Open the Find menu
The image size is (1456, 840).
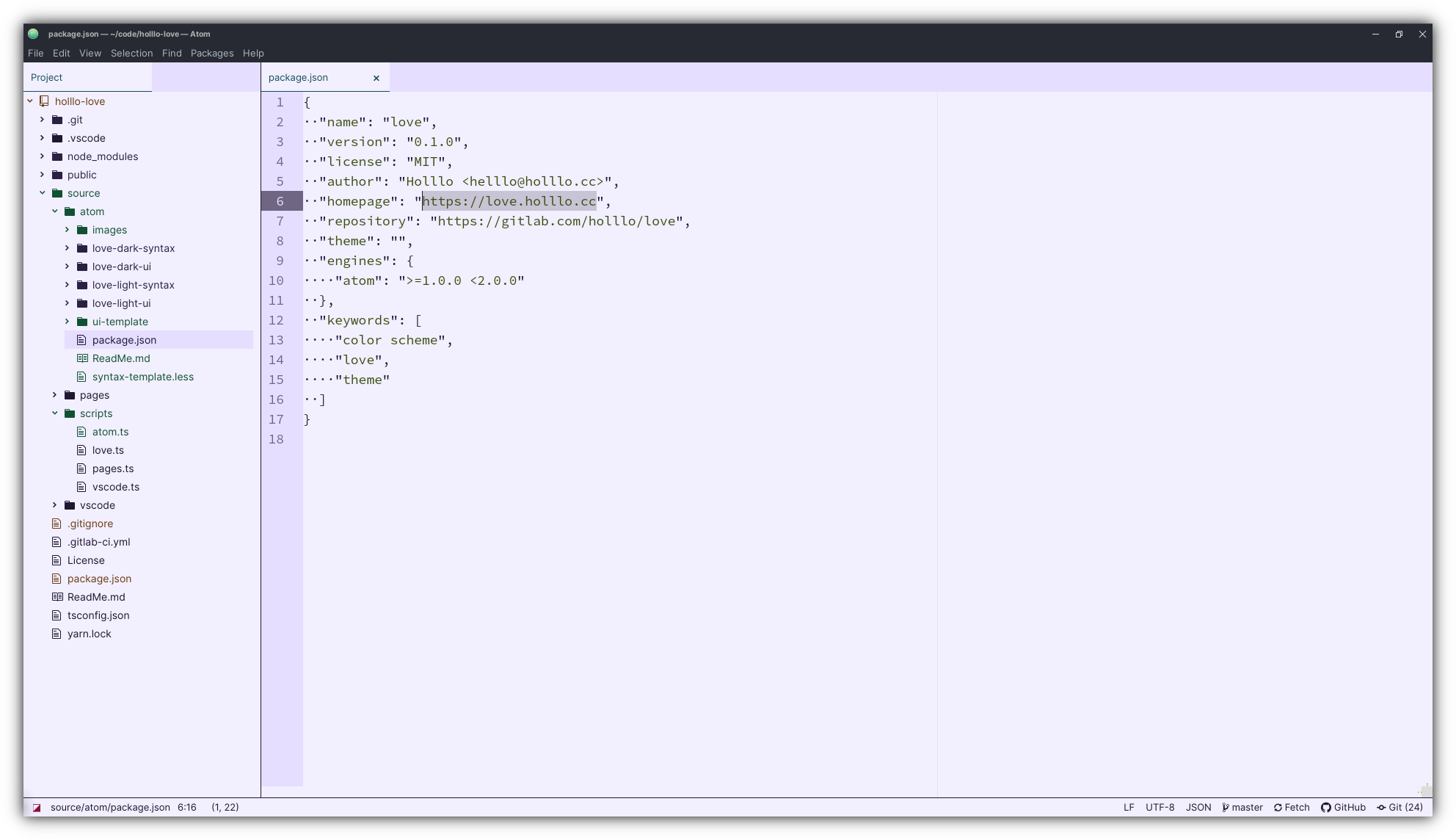tap(172, 53)
